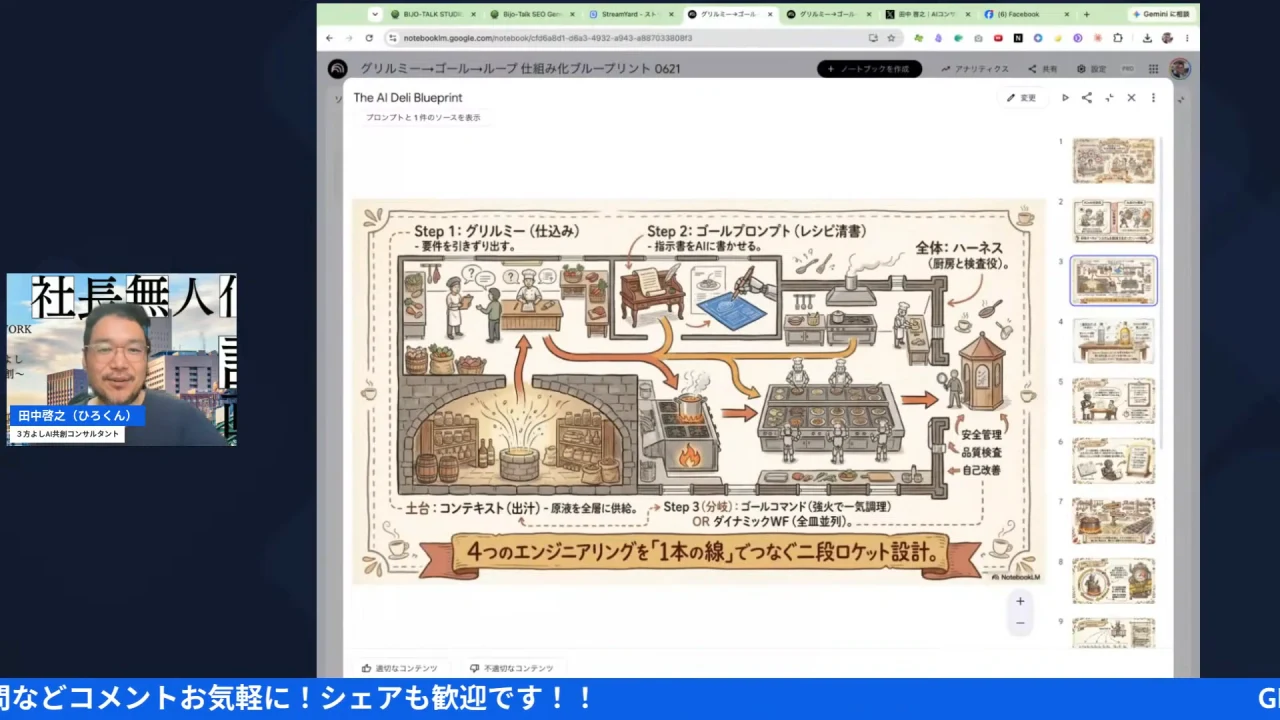Switch to the StreamYard tab
This screenshot has height=720, width=1280.
coord(632,14)
